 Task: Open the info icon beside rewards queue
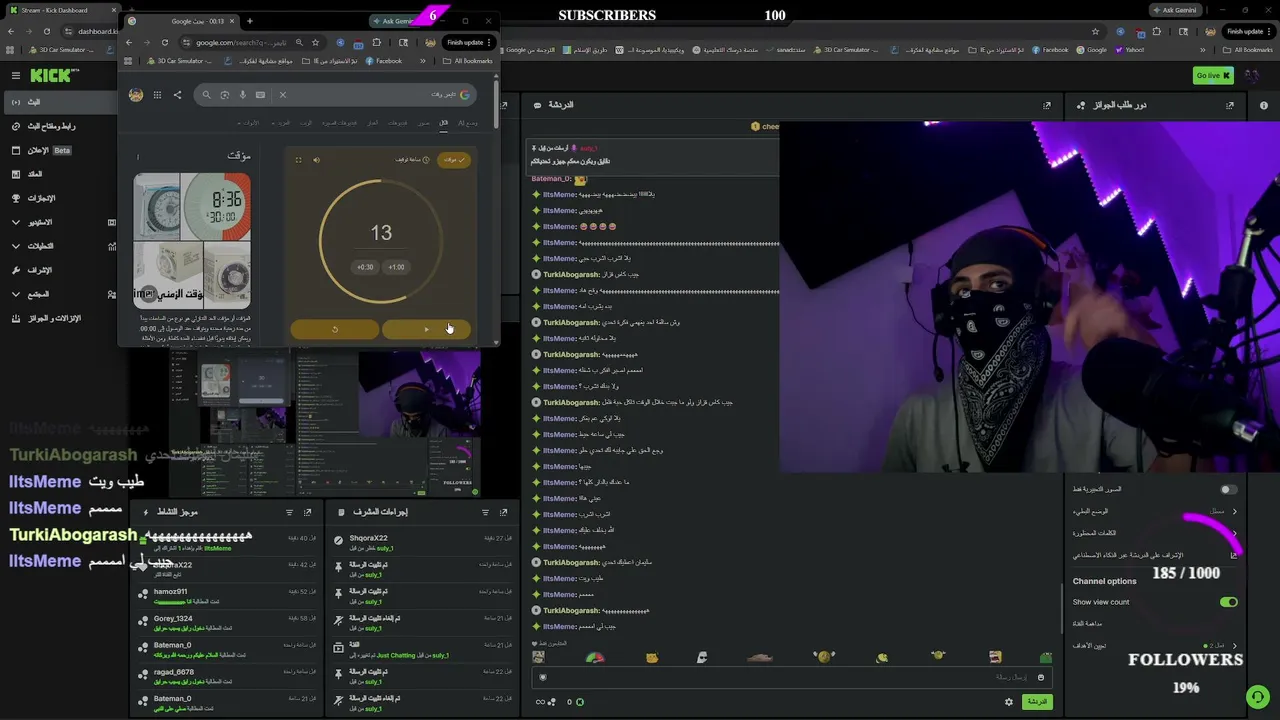coord(1264,105)
